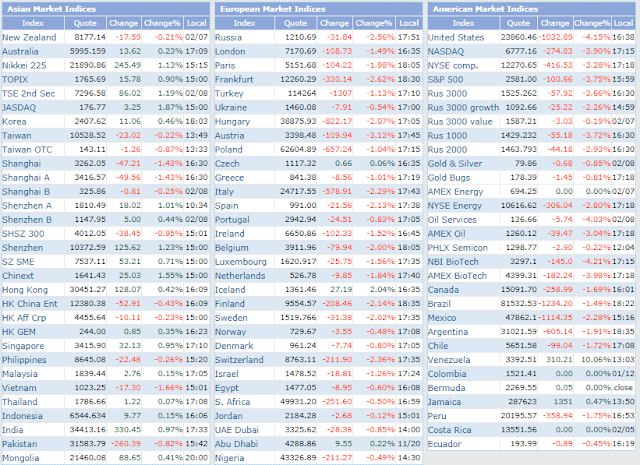
Task: Open the New Zealand index link
Action: click(x=29, y=38)
